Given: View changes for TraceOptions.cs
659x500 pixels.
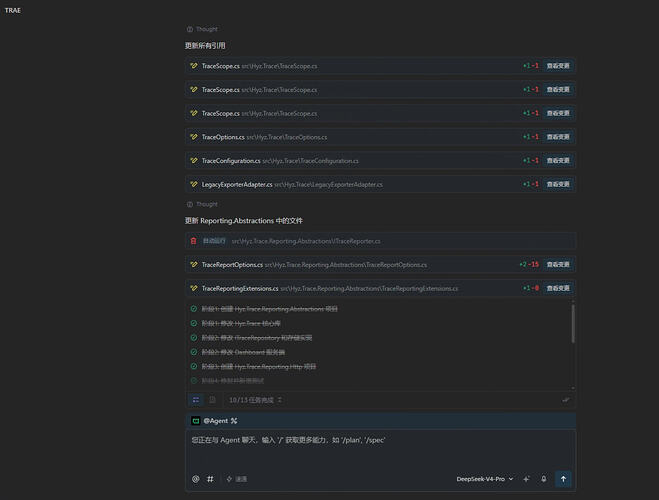Looking at the screenshot, I should (x=558, y=137).
